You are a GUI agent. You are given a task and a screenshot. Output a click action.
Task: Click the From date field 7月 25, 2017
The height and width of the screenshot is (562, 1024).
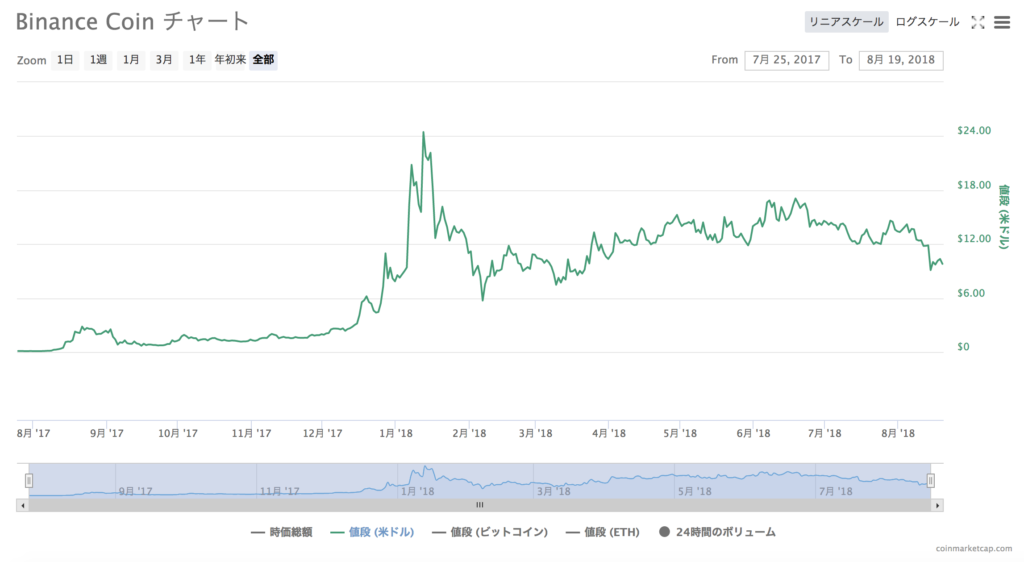pyautogui.click(x=786, y=60)
